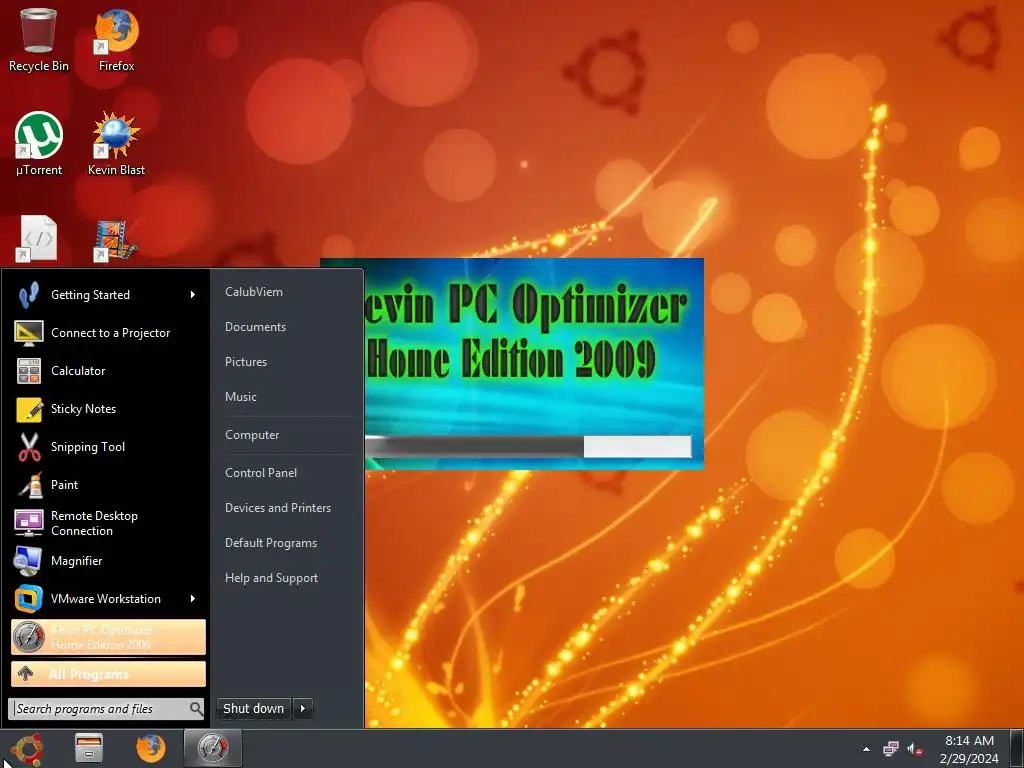This screenshot has width=1024, height=768.
Task: Launch Firefox from the desktop shortcut
Action: (116, 39)
